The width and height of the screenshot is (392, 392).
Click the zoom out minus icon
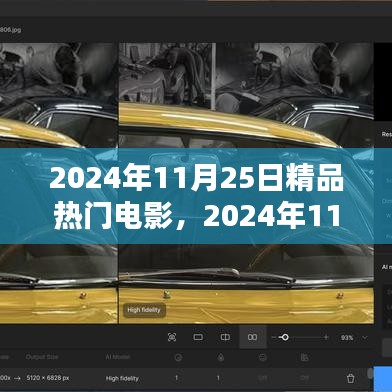(274, 337)
